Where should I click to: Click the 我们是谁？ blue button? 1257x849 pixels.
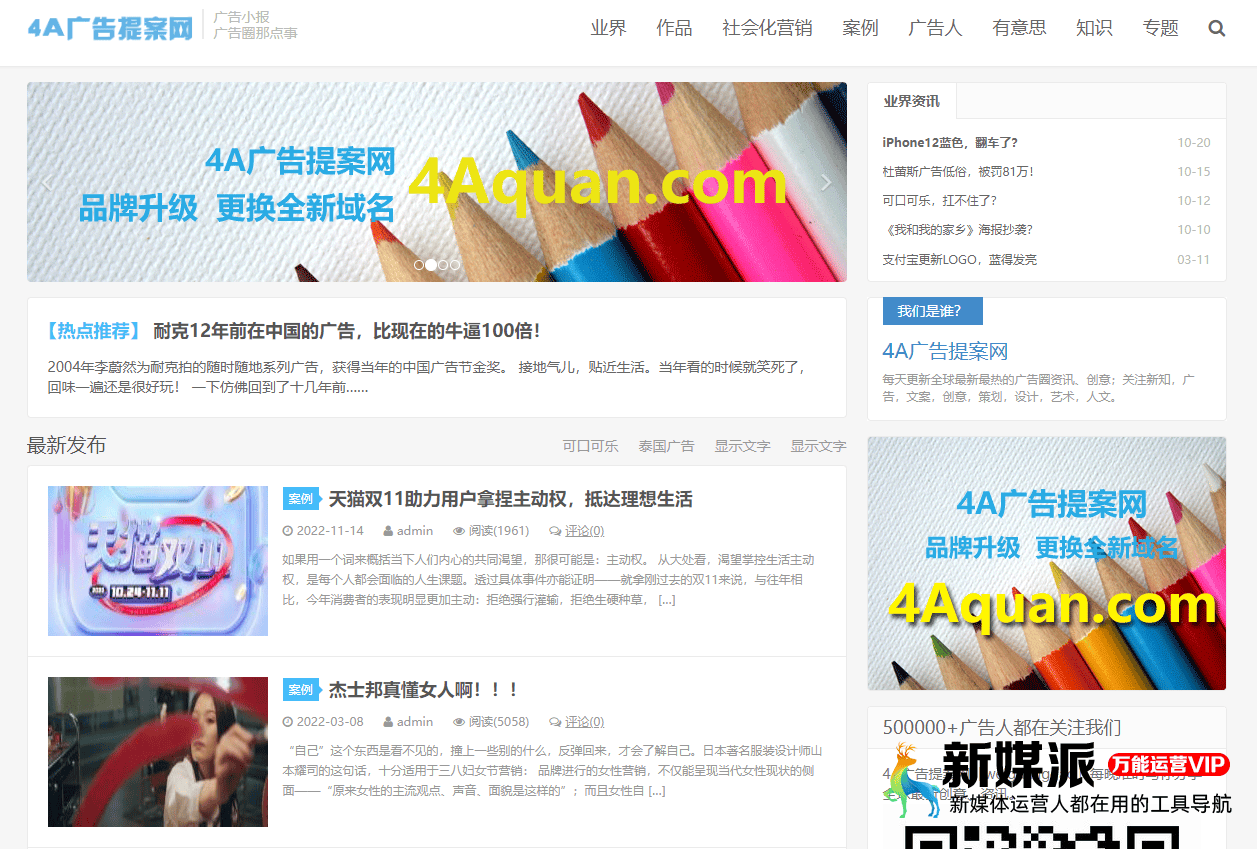tap(932, 311)
